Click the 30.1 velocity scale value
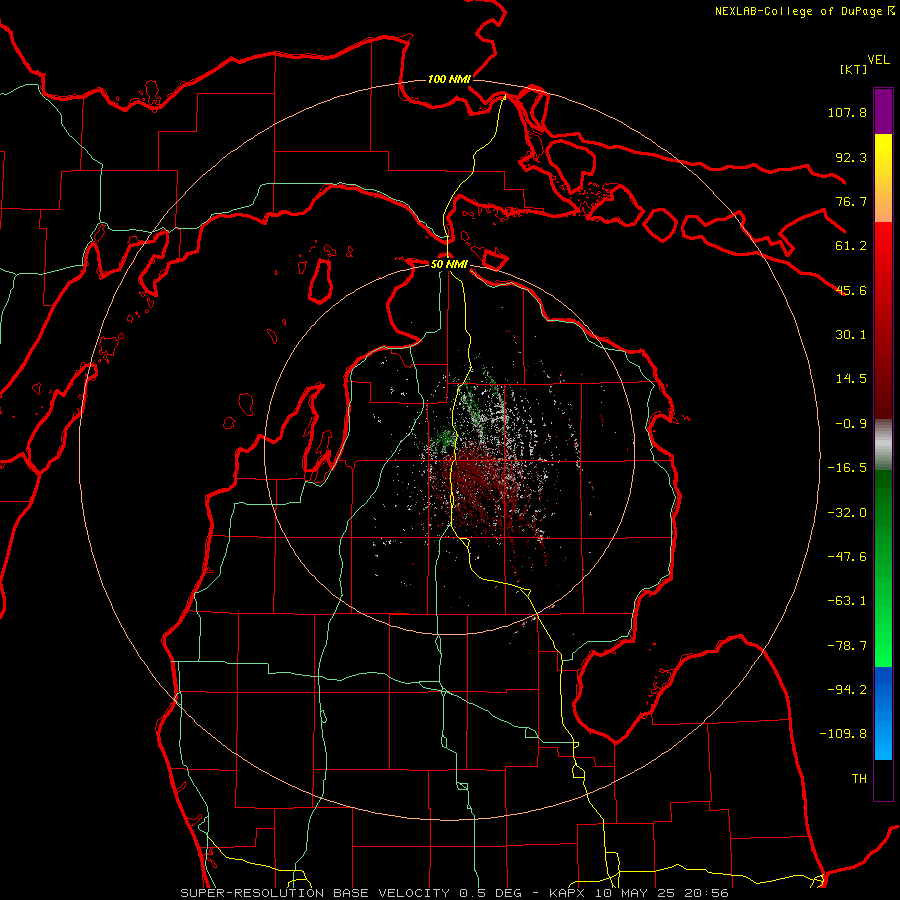This screenshot has width=900, height=900. pyautogui.click(x=851, y=335)
